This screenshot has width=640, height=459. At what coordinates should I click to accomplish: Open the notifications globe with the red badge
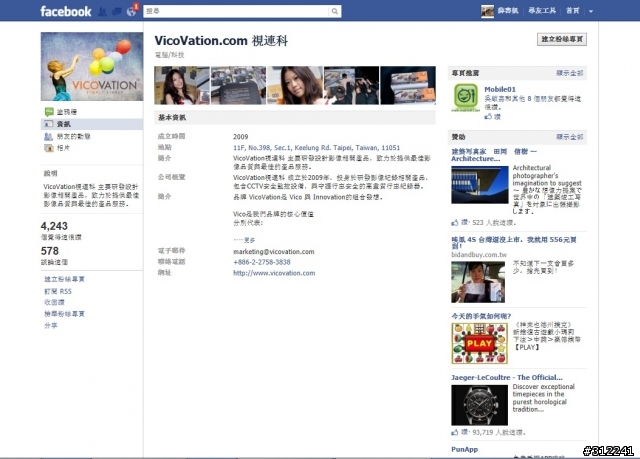tap(131, 11)
